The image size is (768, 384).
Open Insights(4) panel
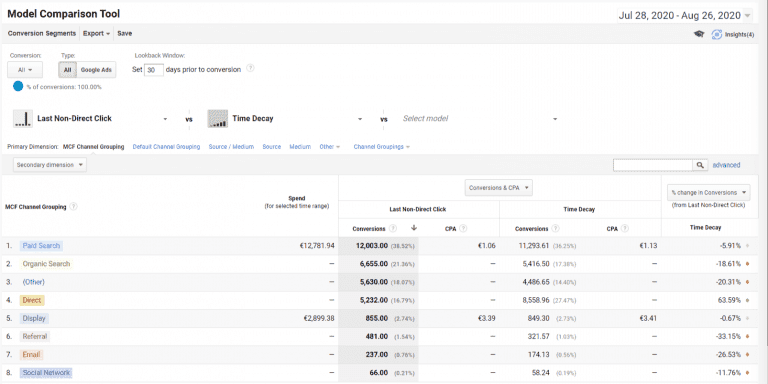click(x=733, y=34)
